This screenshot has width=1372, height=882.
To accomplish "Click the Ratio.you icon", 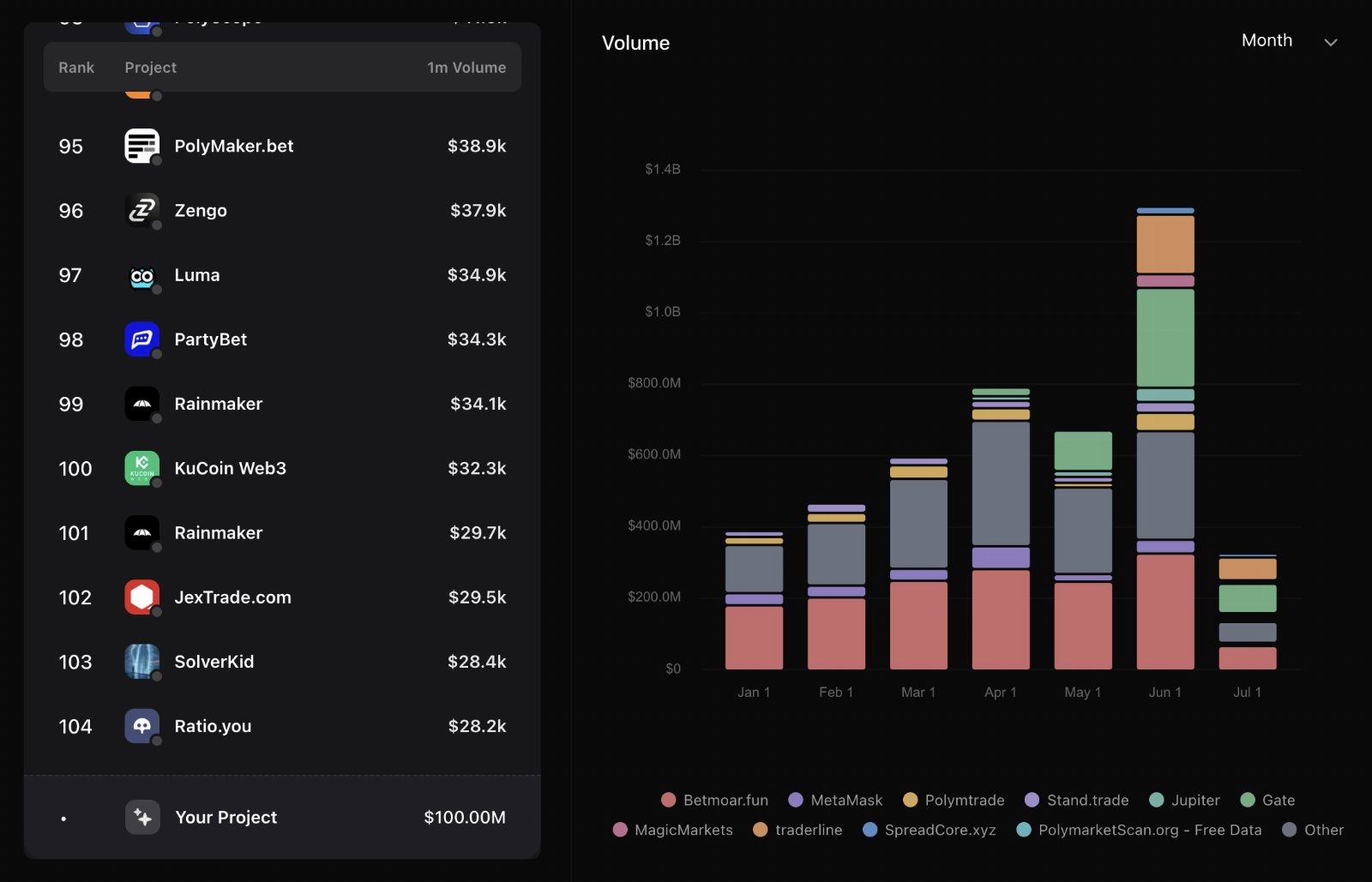I will (141, 726).
